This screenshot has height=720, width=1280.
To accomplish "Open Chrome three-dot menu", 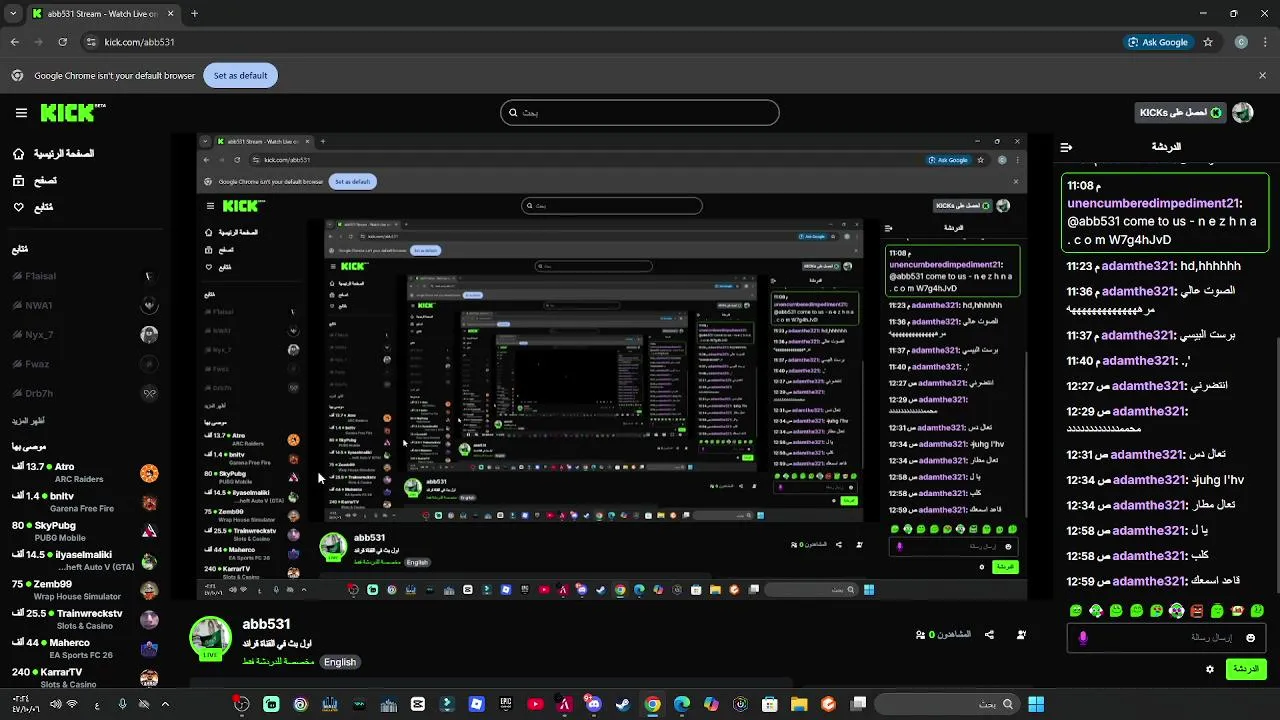I will (x=1263, y=42).
